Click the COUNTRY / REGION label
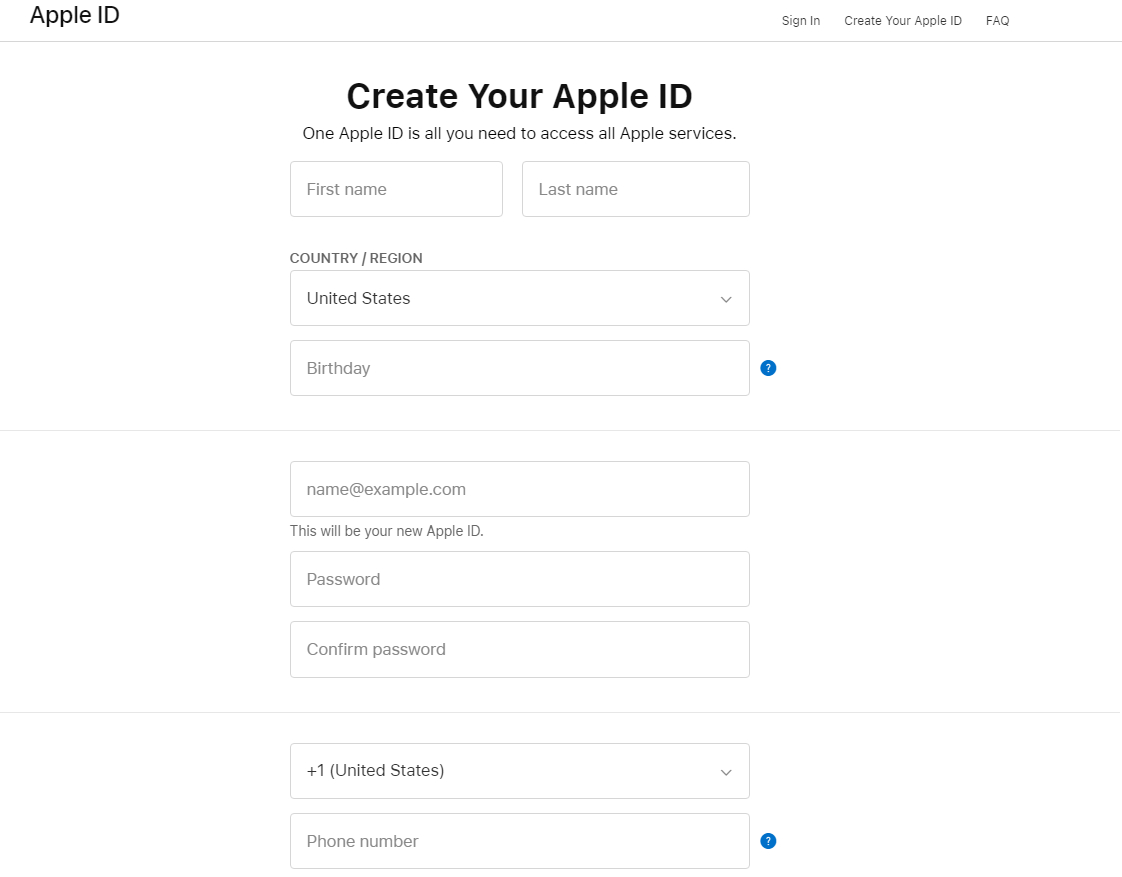 pos(356,258)
